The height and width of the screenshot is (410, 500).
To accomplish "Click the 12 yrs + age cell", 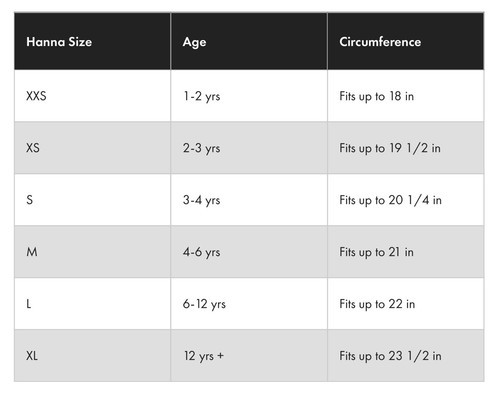I will (x=249, y=356).
